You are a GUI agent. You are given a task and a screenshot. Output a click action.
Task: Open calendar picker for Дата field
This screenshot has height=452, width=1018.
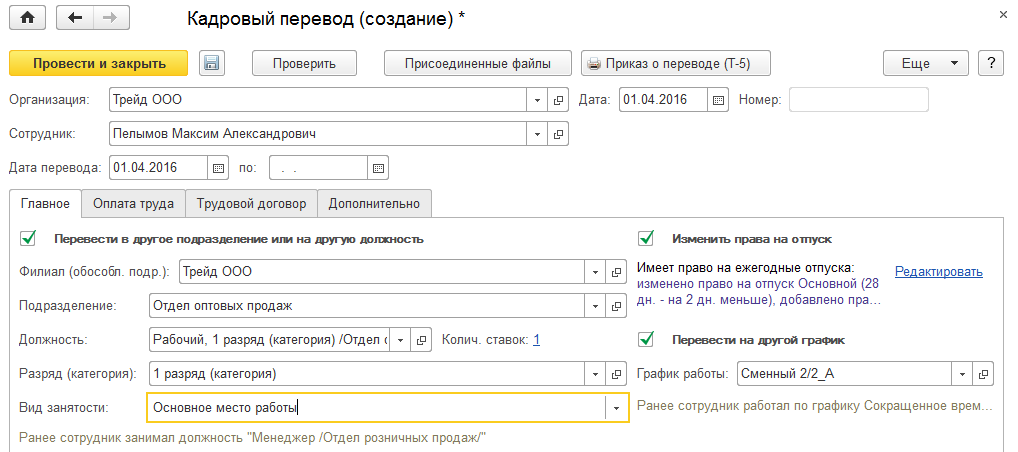tap(718, 100)
